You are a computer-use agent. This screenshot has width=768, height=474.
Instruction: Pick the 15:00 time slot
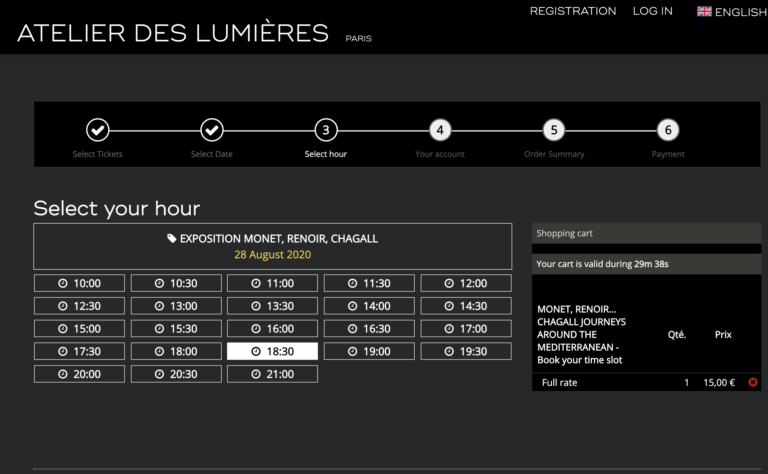79,329
